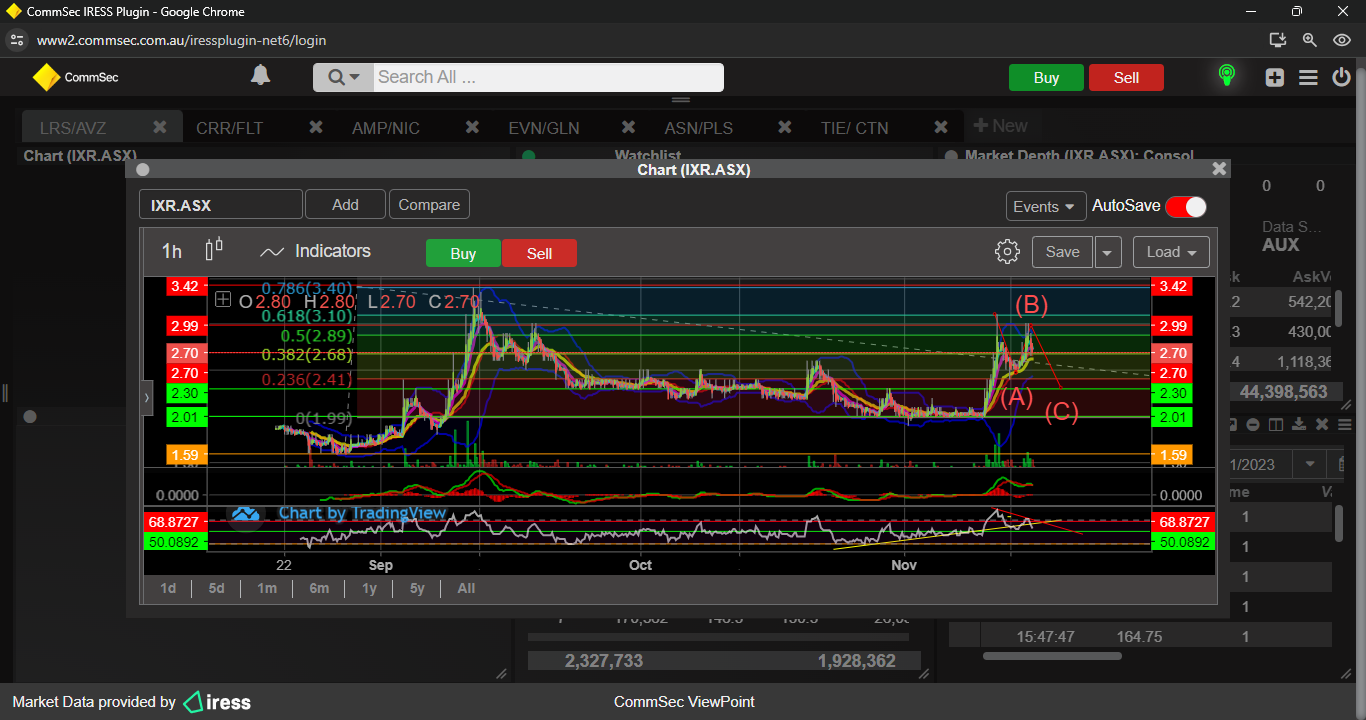Click the Chrome zoom magnifier icon
The image size is (1366, 720).
click(x=1310, y=40)
